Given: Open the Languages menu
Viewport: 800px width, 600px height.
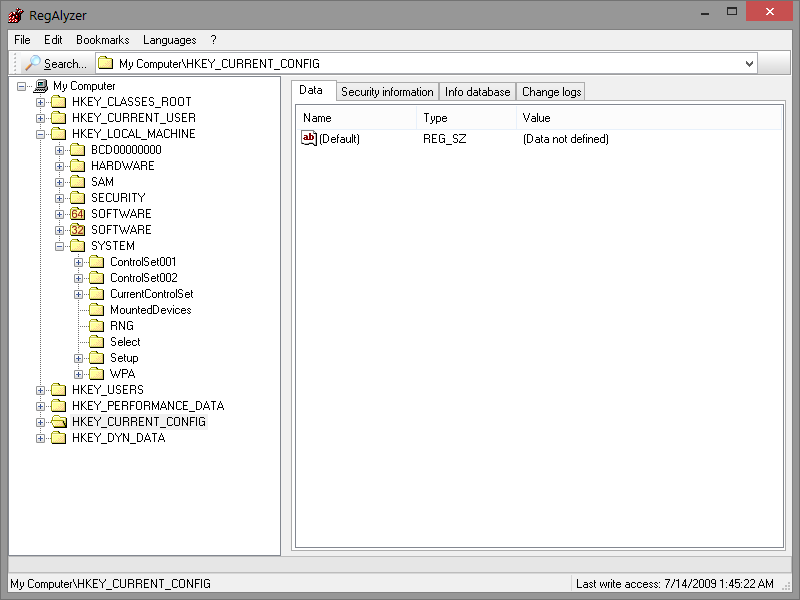Looking at the screenshot, I should (169, 40).
